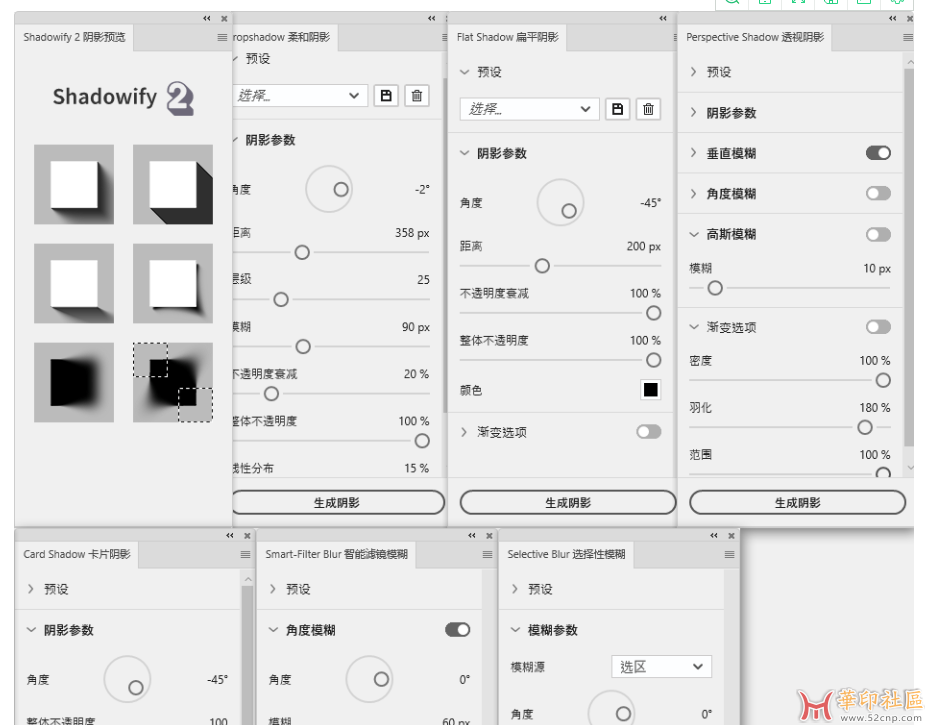Toggle 垂直模糊 switch in Perspective Shadow
The width and height of the screenshot is (926, 725).
[878, 153]
